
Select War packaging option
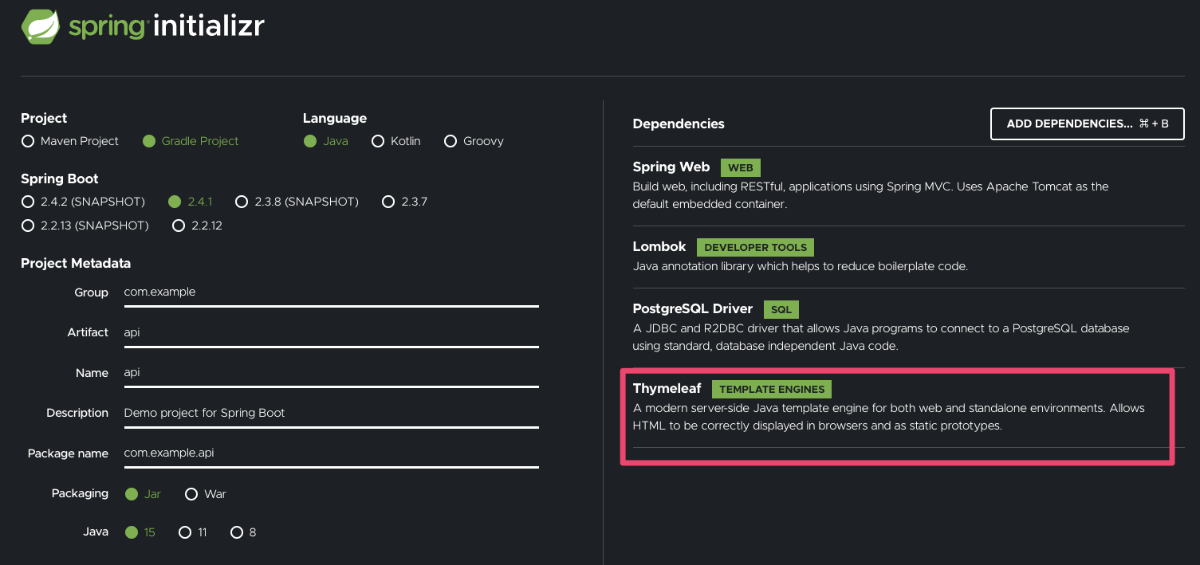[x=205, y=494]
